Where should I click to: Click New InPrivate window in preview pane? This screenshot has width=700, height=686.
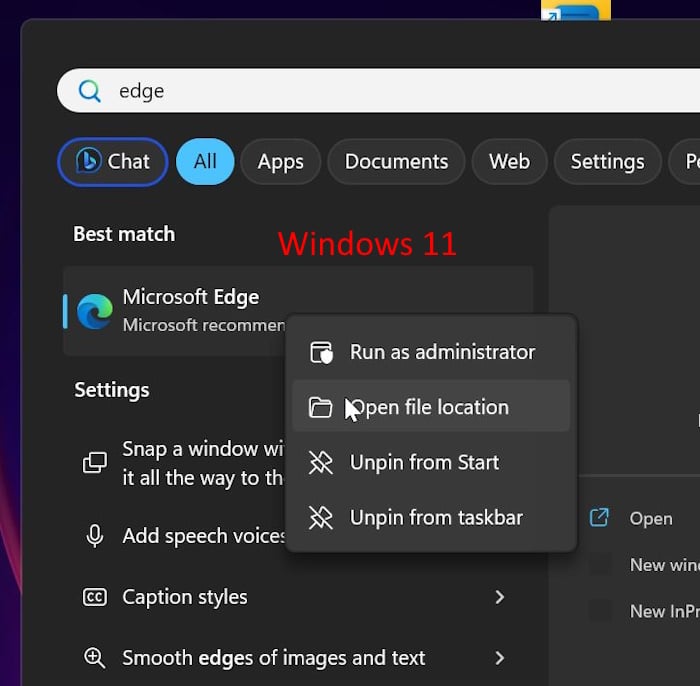coord(665,611)
